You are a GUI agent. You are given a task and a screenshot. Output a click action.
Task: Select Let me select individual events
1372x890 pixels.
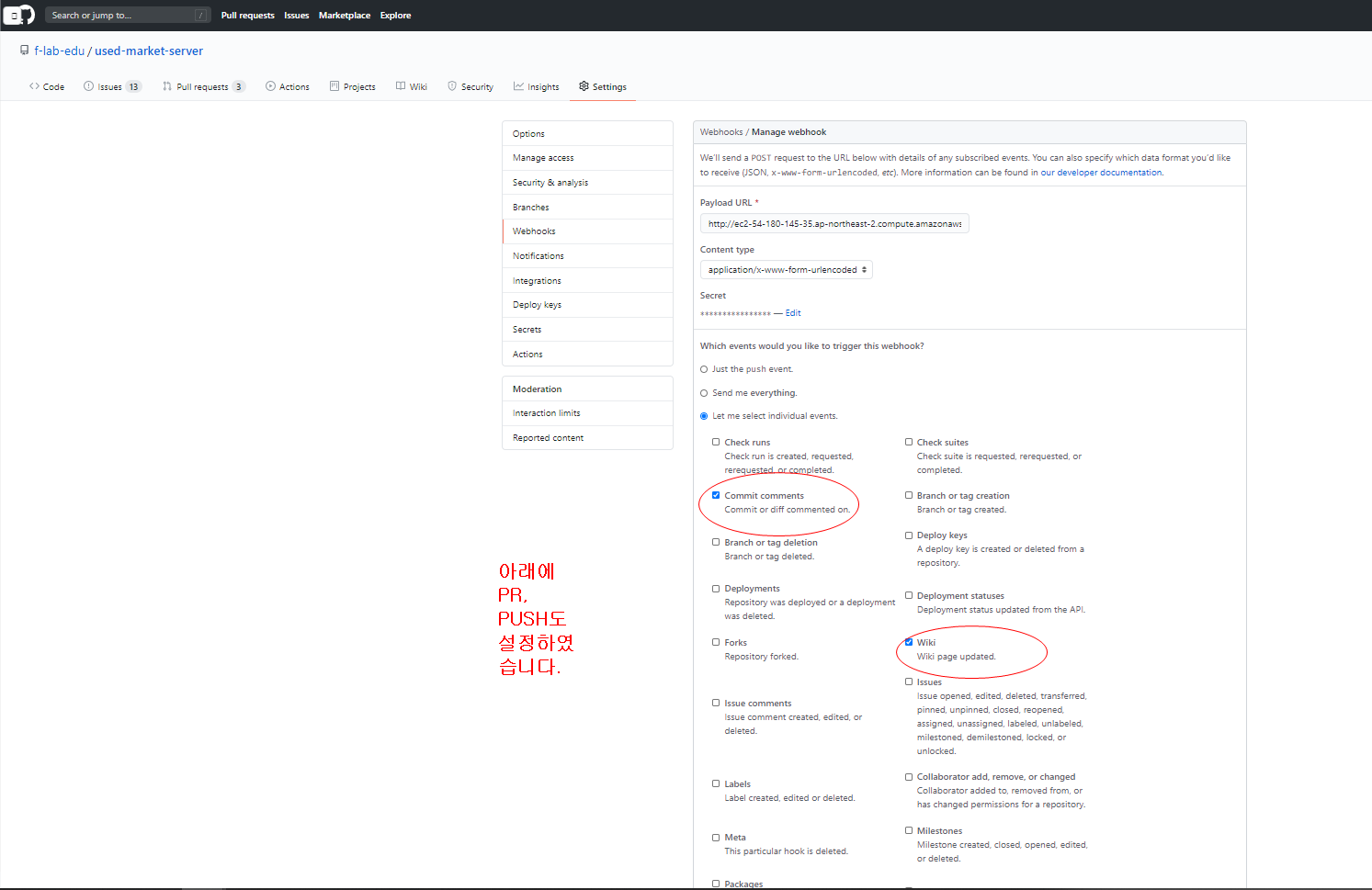704,416
